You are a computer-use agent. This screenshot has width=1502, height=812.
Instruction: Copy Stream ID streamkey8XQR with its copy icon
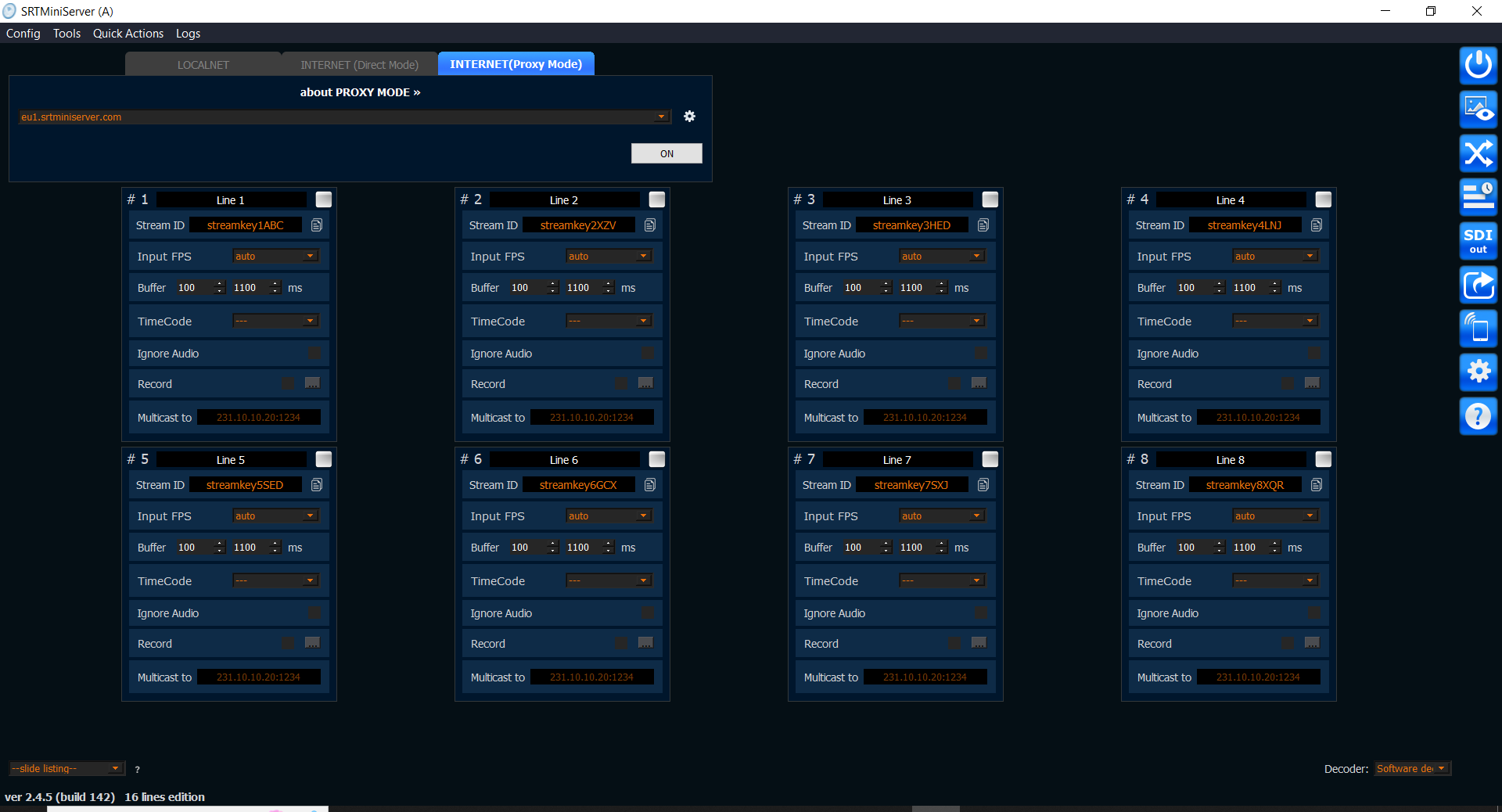[1317, 485]
